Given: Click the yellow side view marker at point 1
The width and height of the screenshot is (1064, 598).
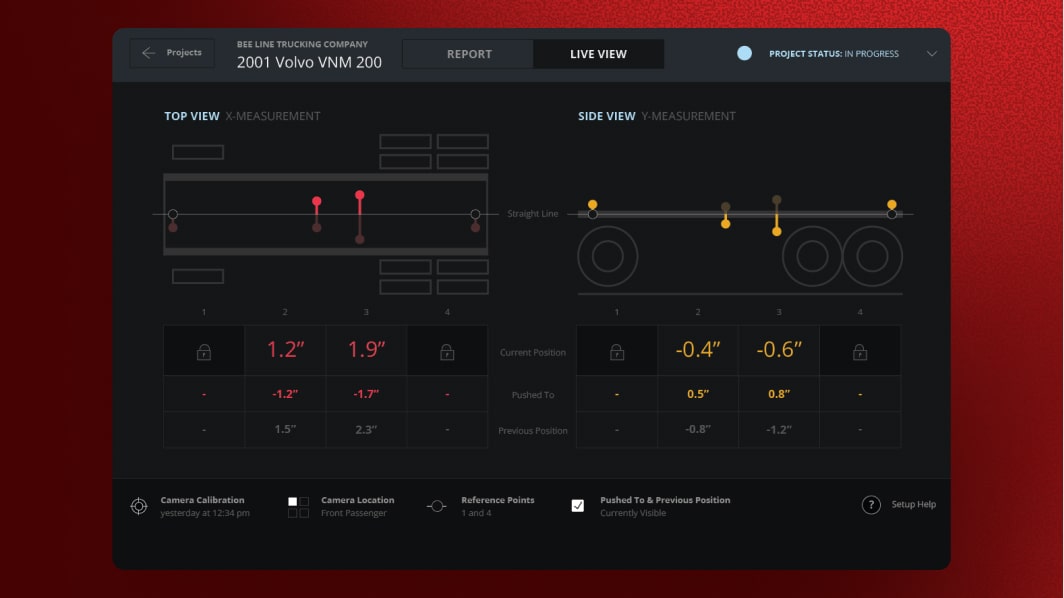Looking at the screenshot, I should click(592, 204).
